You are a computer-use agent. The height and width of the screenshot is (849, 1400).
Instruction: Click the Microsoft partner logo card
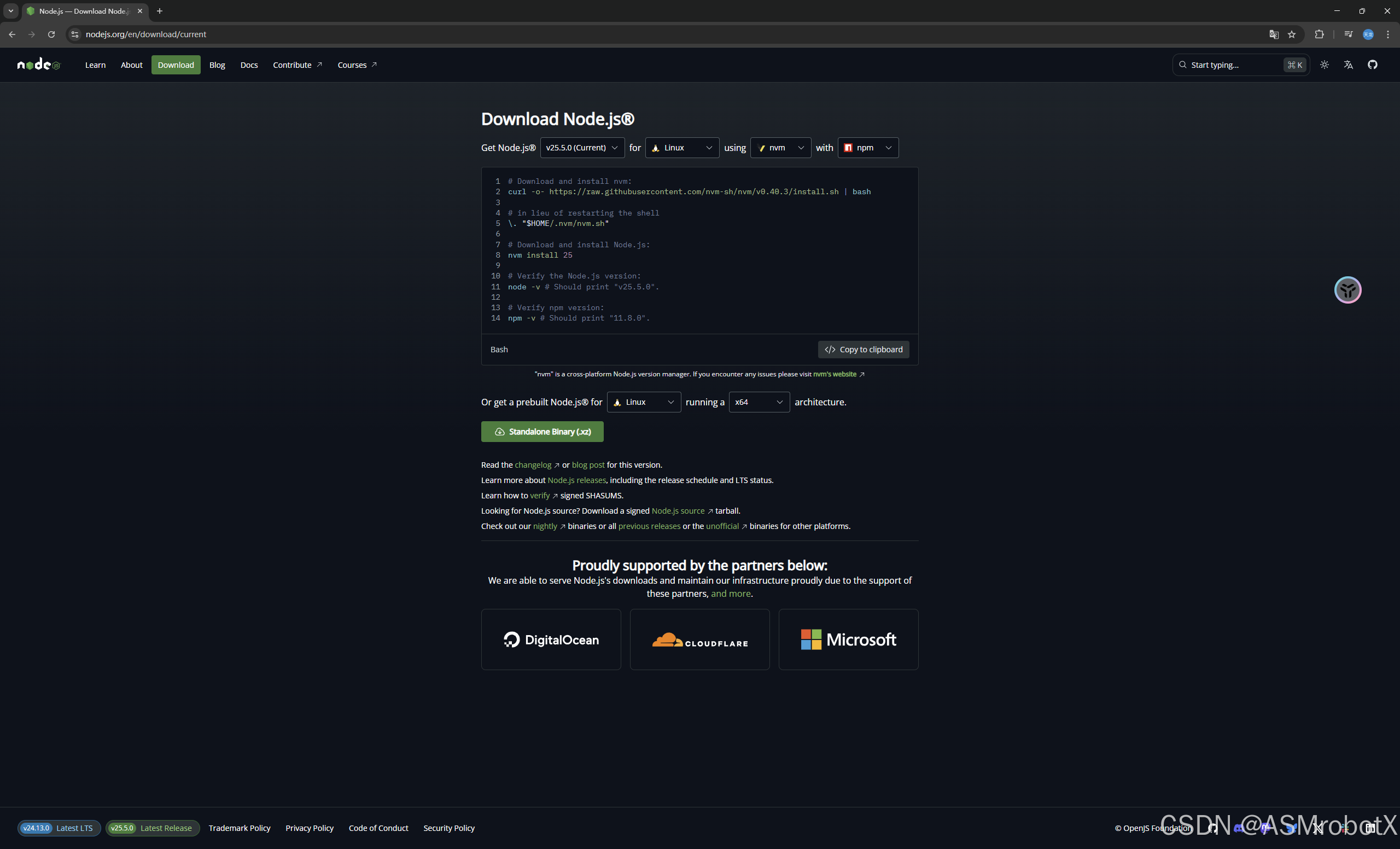[848, 639]
